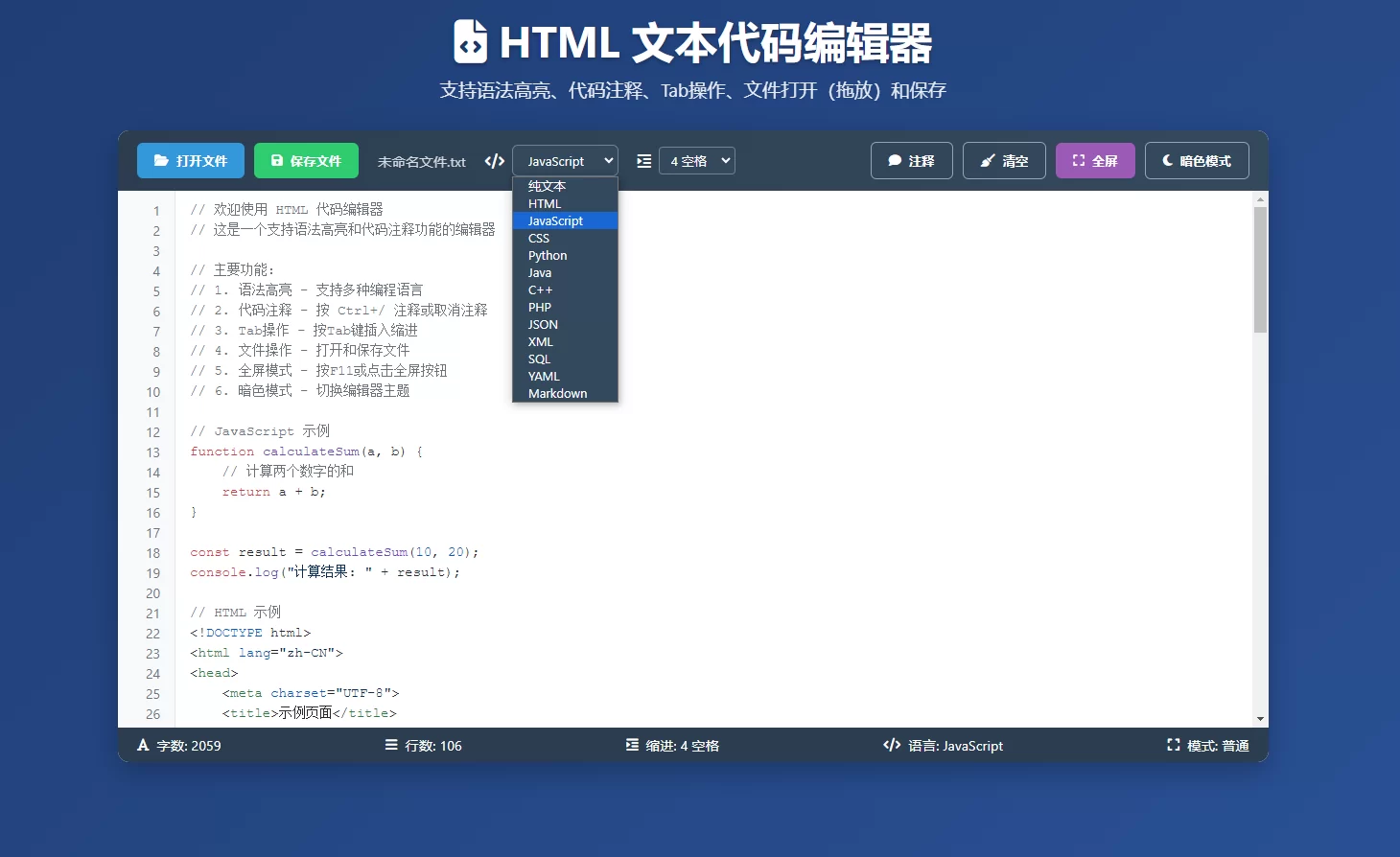Choose Python from the language list
Viewport: 1400px width, 857px height.
[547, 255]
